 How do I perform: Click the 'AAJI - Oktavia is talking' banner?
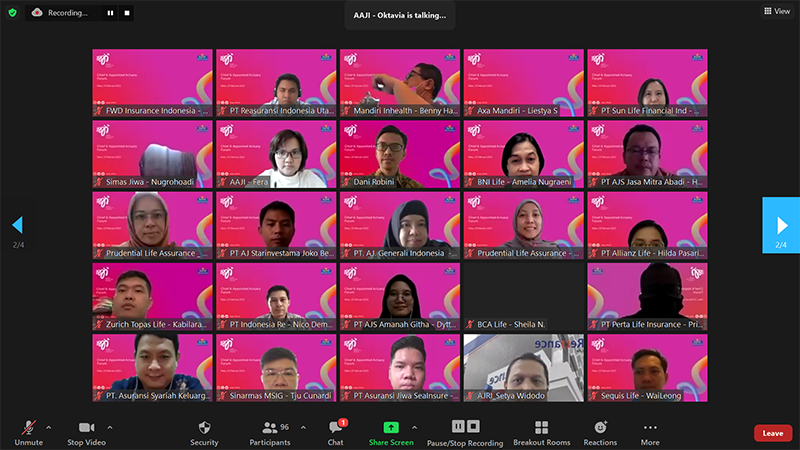(x=399, y=15)
